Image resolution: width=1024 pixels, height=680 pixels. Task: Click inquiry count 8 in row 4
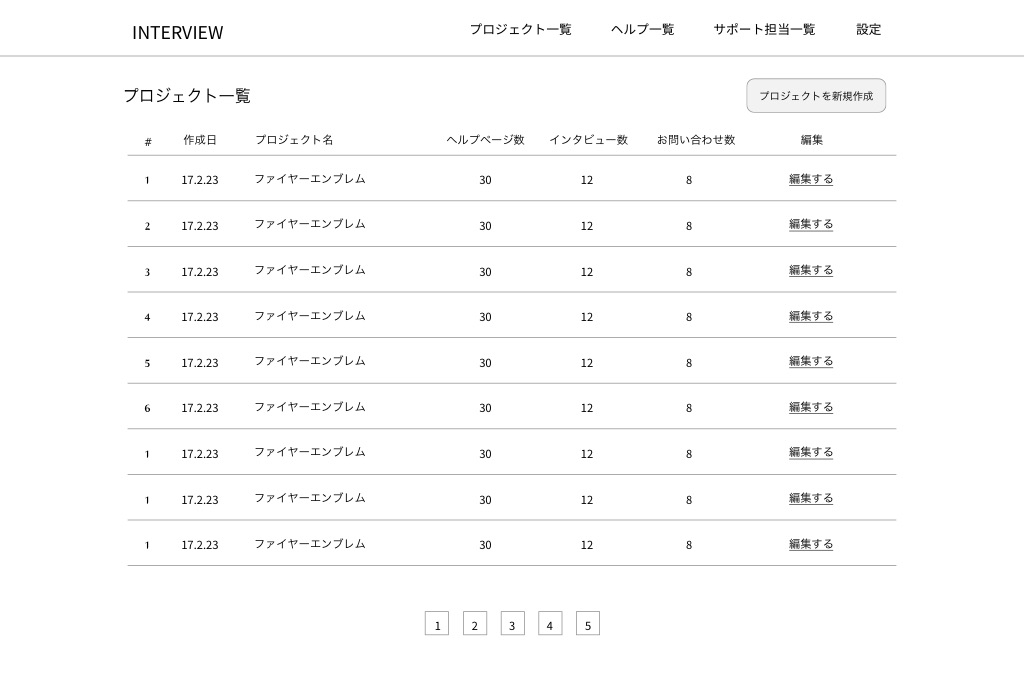pyautogui.click(x=689, y=317)
